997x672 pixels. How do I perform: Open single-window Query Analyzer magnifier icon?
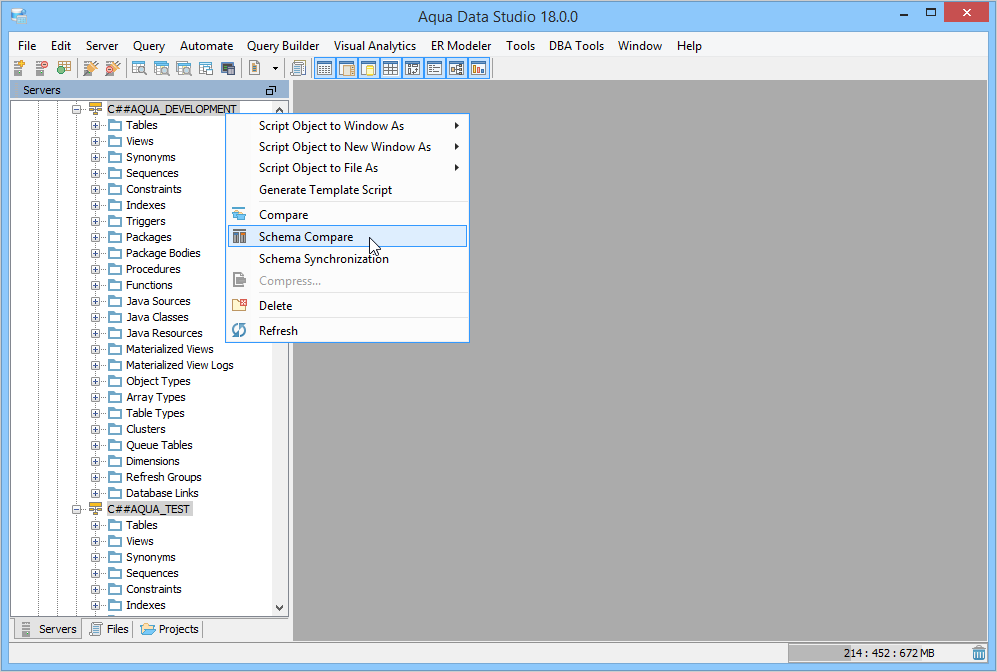(x=139, y=68)
